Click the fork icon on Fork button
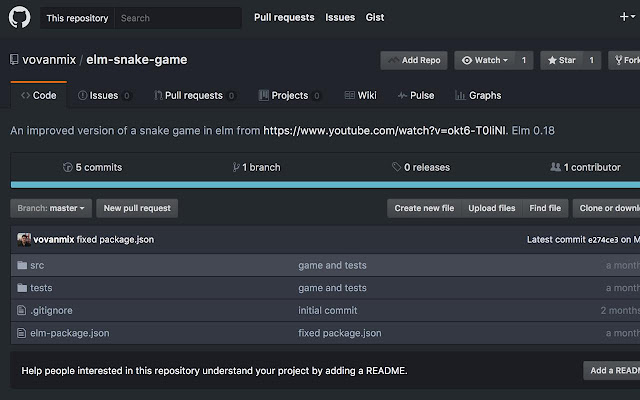 (619, 60)
